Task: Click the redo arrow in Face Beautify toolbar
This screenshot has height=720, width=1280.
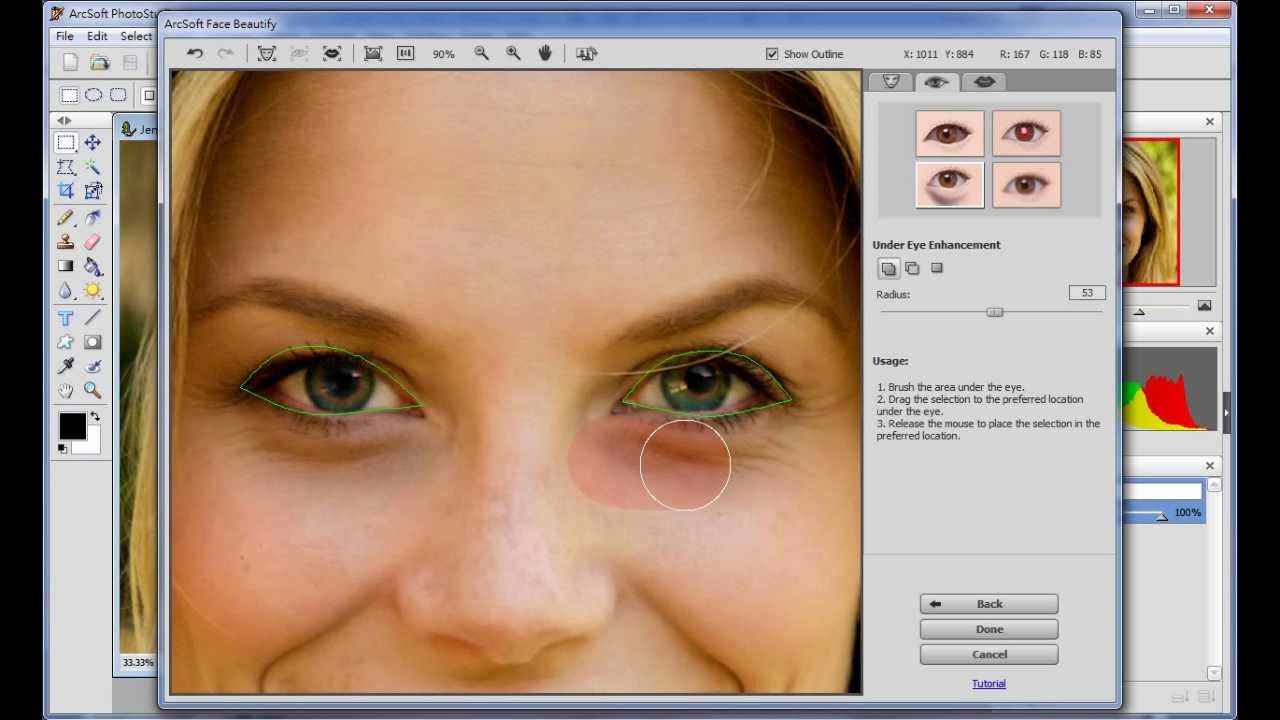Action: pyautogui.click(x=225, y=54)
